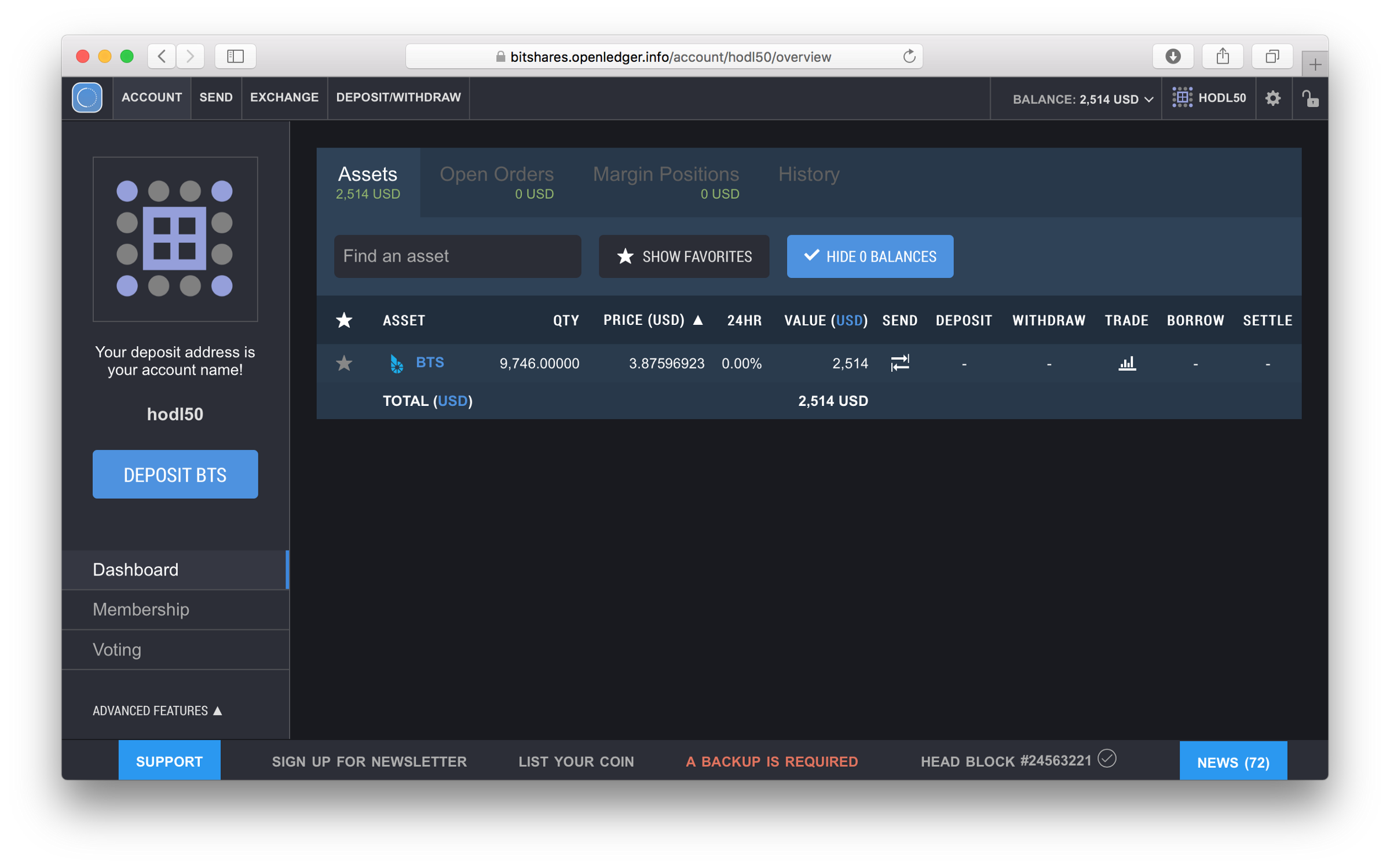The image size is (1390, 868).
Task: Toggle Show Favorites filter
Action: (x=683, y=257)
